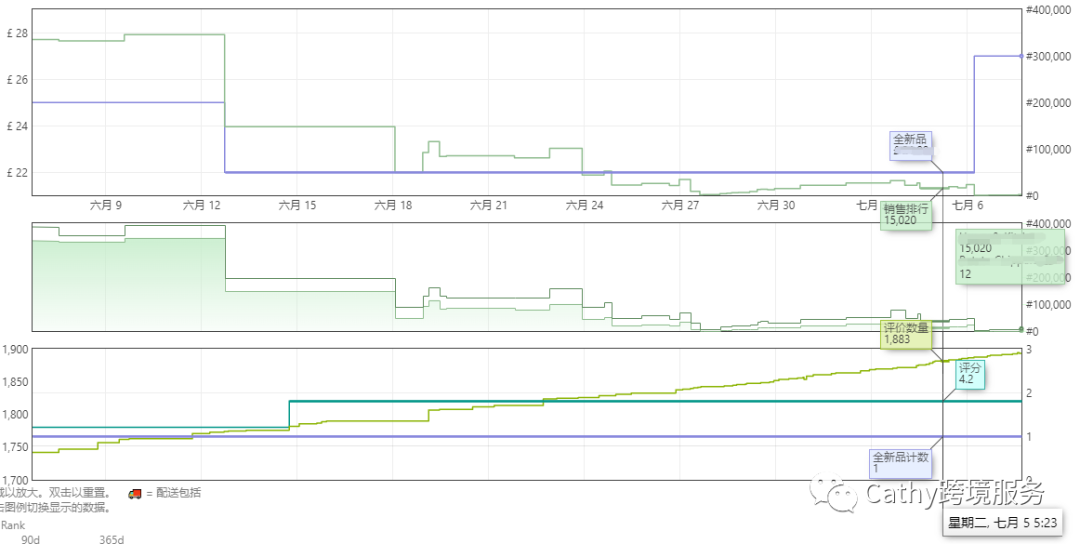Click the 七月 6 date label
1080x544 pixels.
click(967, 205)
